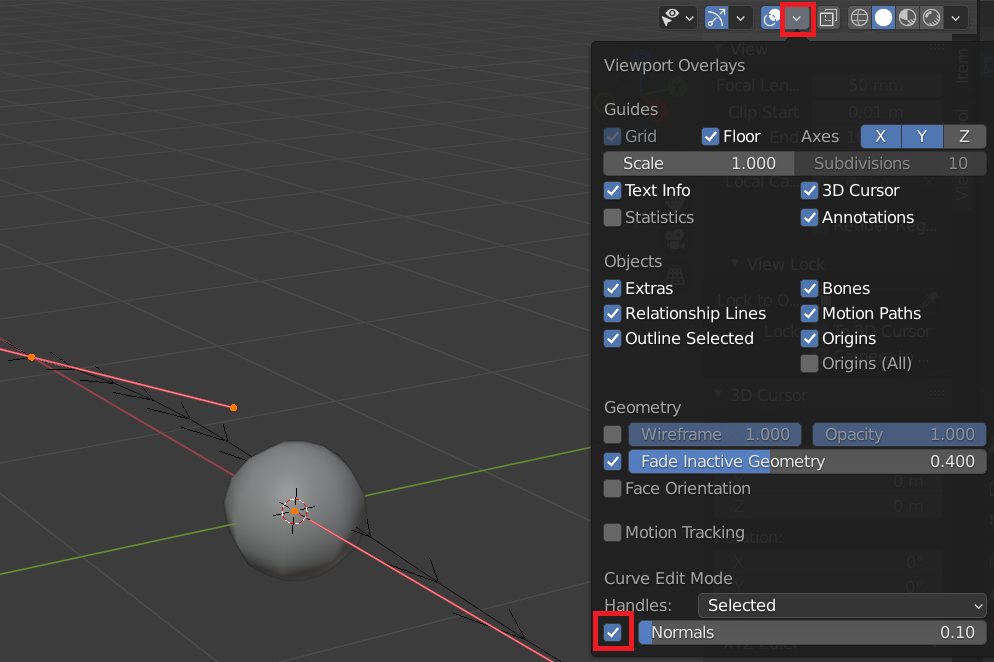Enable the Origins (All) checkbox
The width and height of the screenshot is (994, 662).
810,363
